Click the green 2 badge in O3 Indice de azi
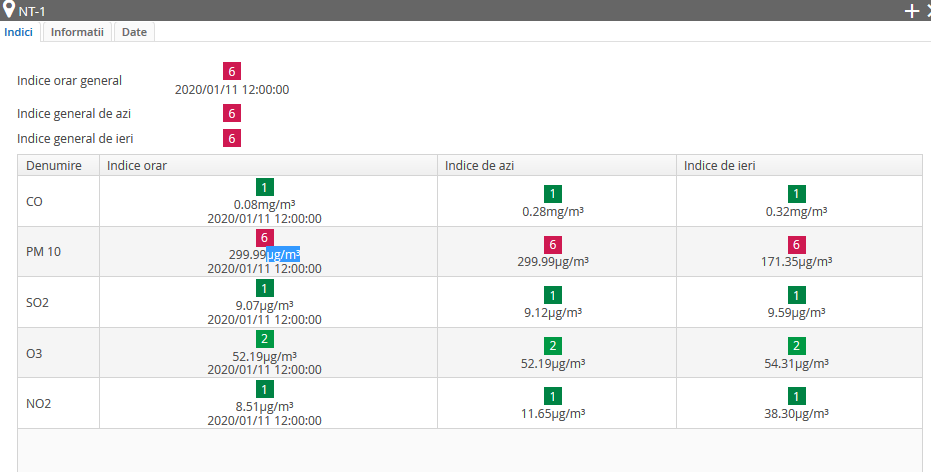 click(553, 346)
